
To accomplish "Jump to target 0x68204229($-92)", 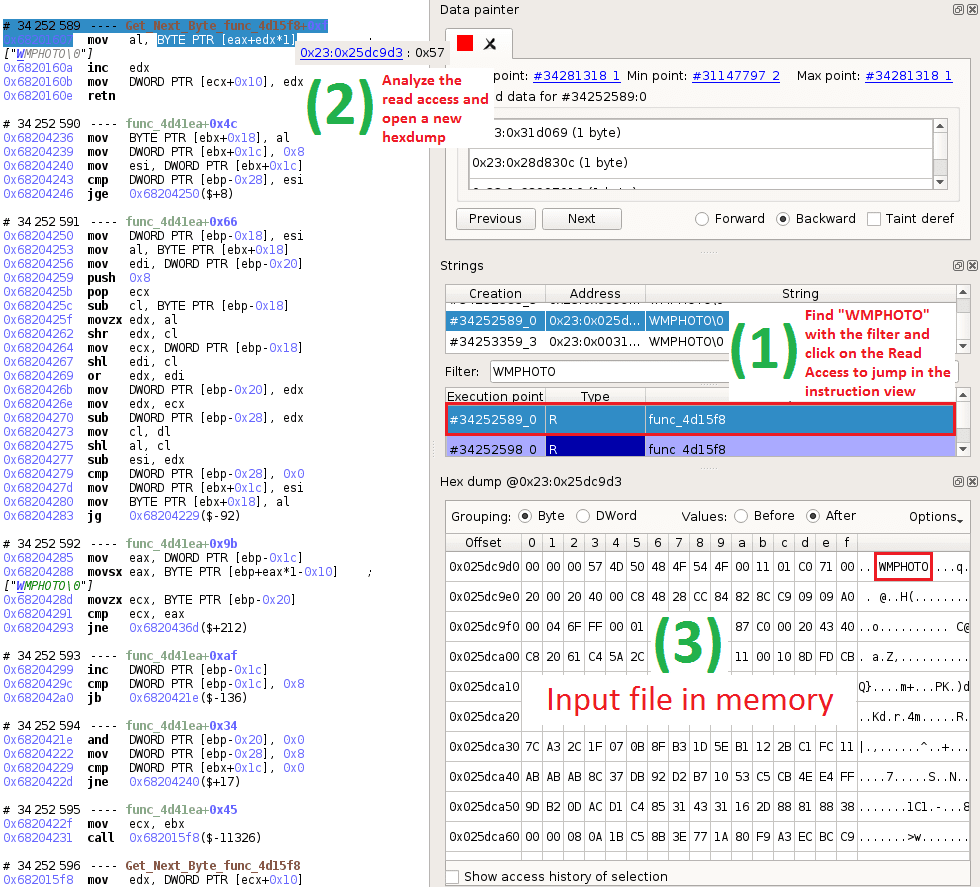I will coord(184,516).
